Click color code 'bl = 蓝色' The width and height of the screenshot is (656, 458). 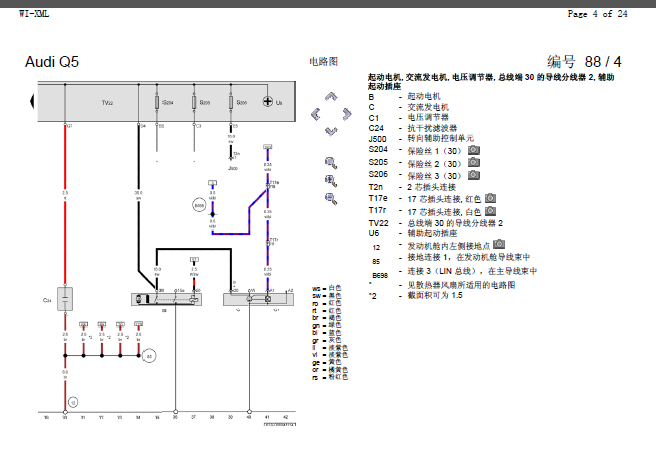327,333
